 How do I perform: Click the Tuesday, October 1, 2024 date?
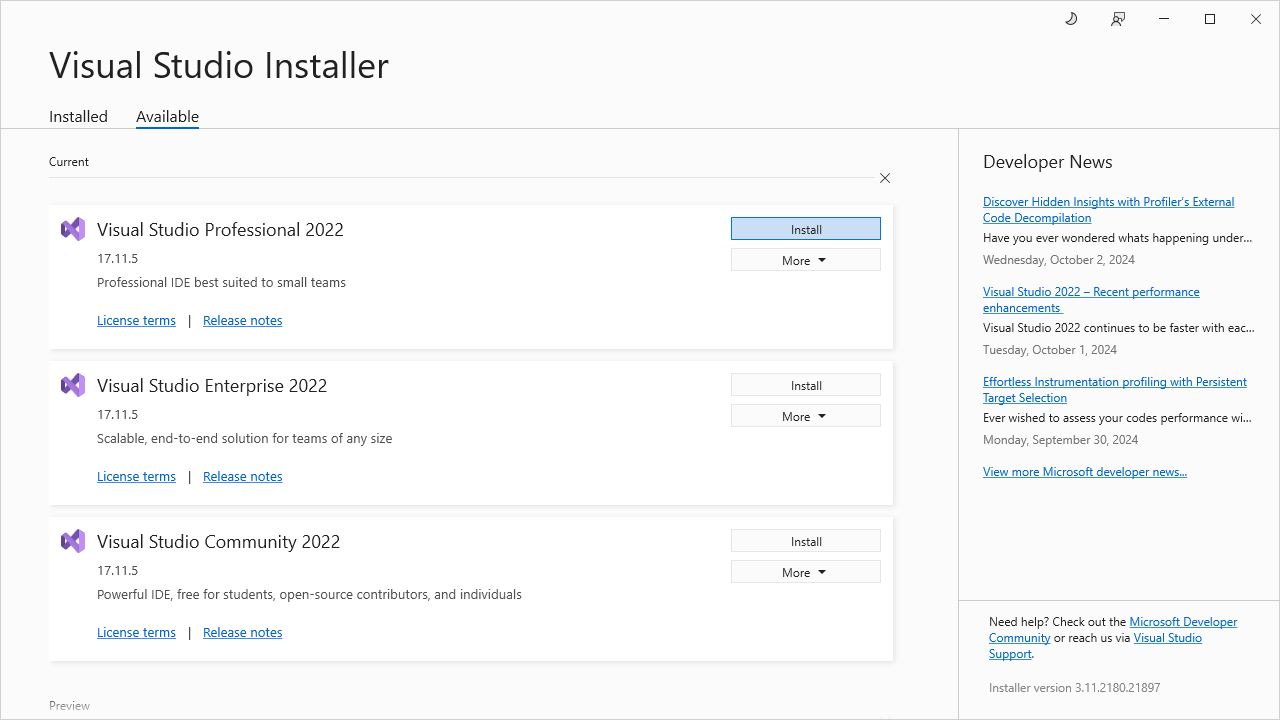[1049, 349]
